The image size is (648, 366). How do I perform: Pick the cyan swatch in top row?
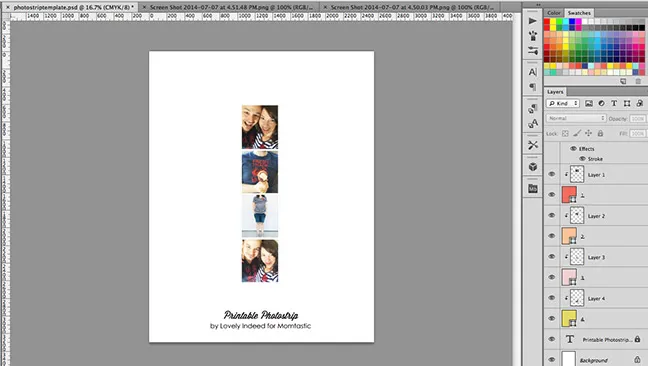(x=566, y=21)
